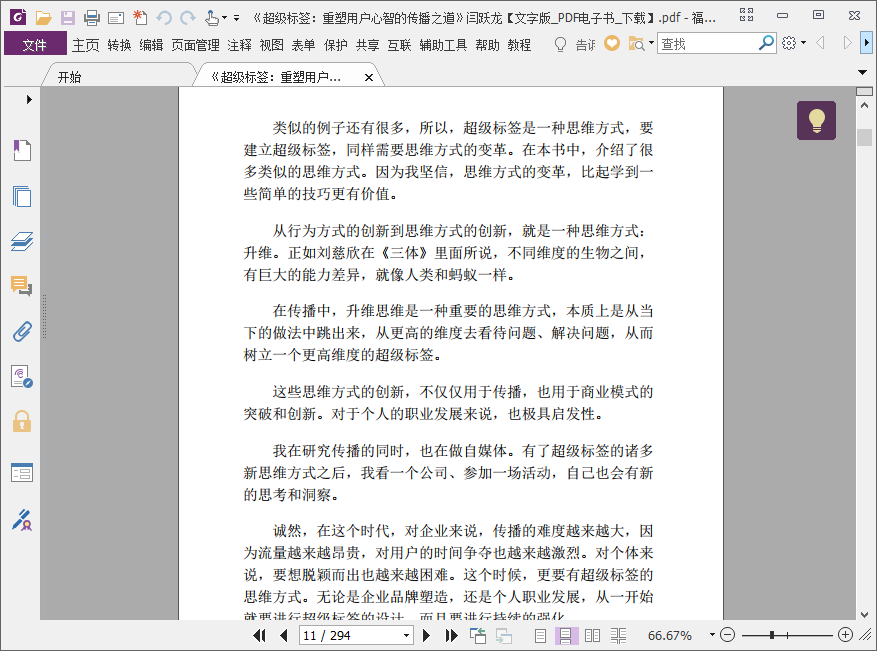877x651 pixels.
Task: Open the Page thumbnails panel icon
Action: pyautogui.click(x=22, y=196)
